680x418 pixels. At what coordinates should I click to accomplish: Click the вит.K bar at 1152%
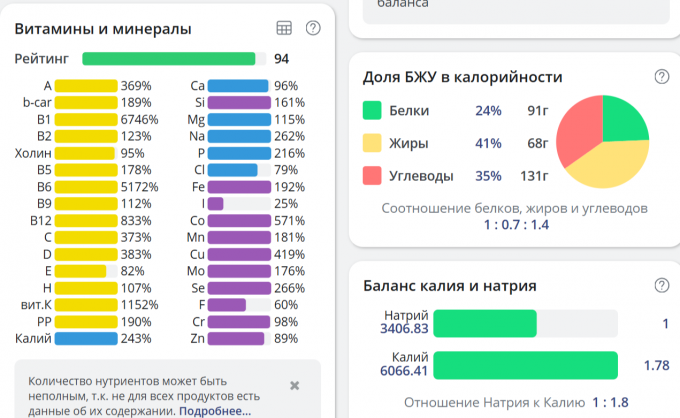click(86, 304)
